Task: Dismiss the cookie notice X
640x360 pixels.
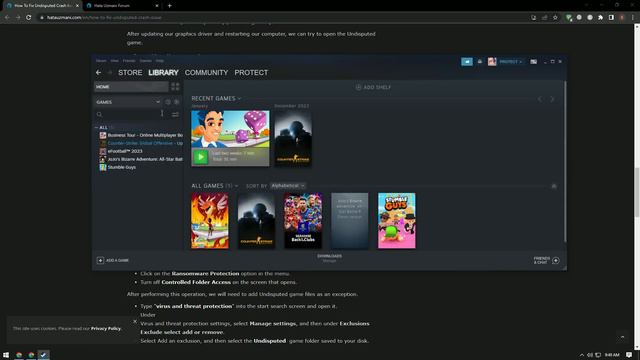Action: pos(135,321)
